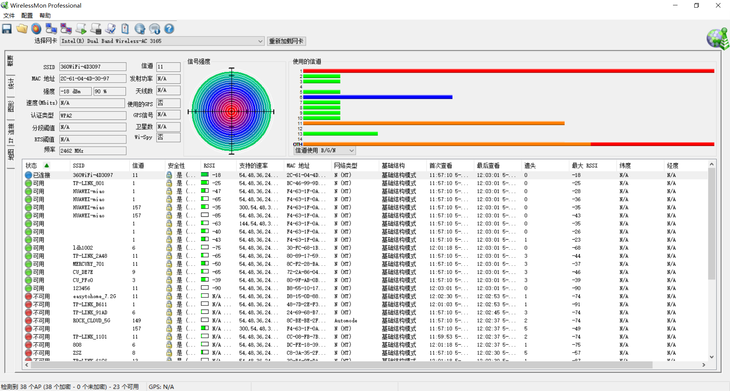This screenshot has height=391, width=730.
Task: Click the Automode cell in 网络类型 column
Action: [345, 321]
